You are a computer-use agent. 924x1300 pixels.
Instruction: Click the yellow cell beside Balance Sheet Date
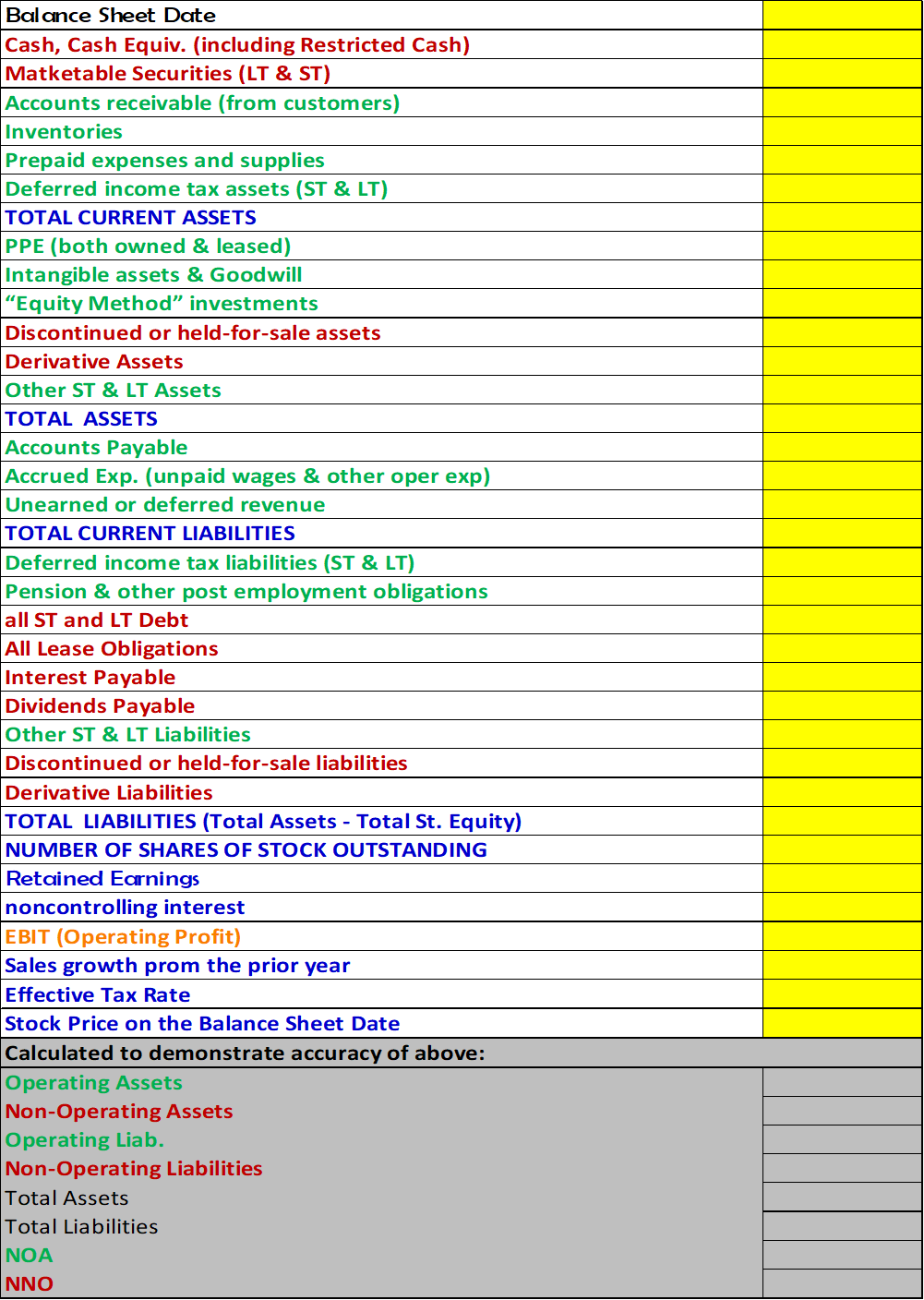coord(842,15)
